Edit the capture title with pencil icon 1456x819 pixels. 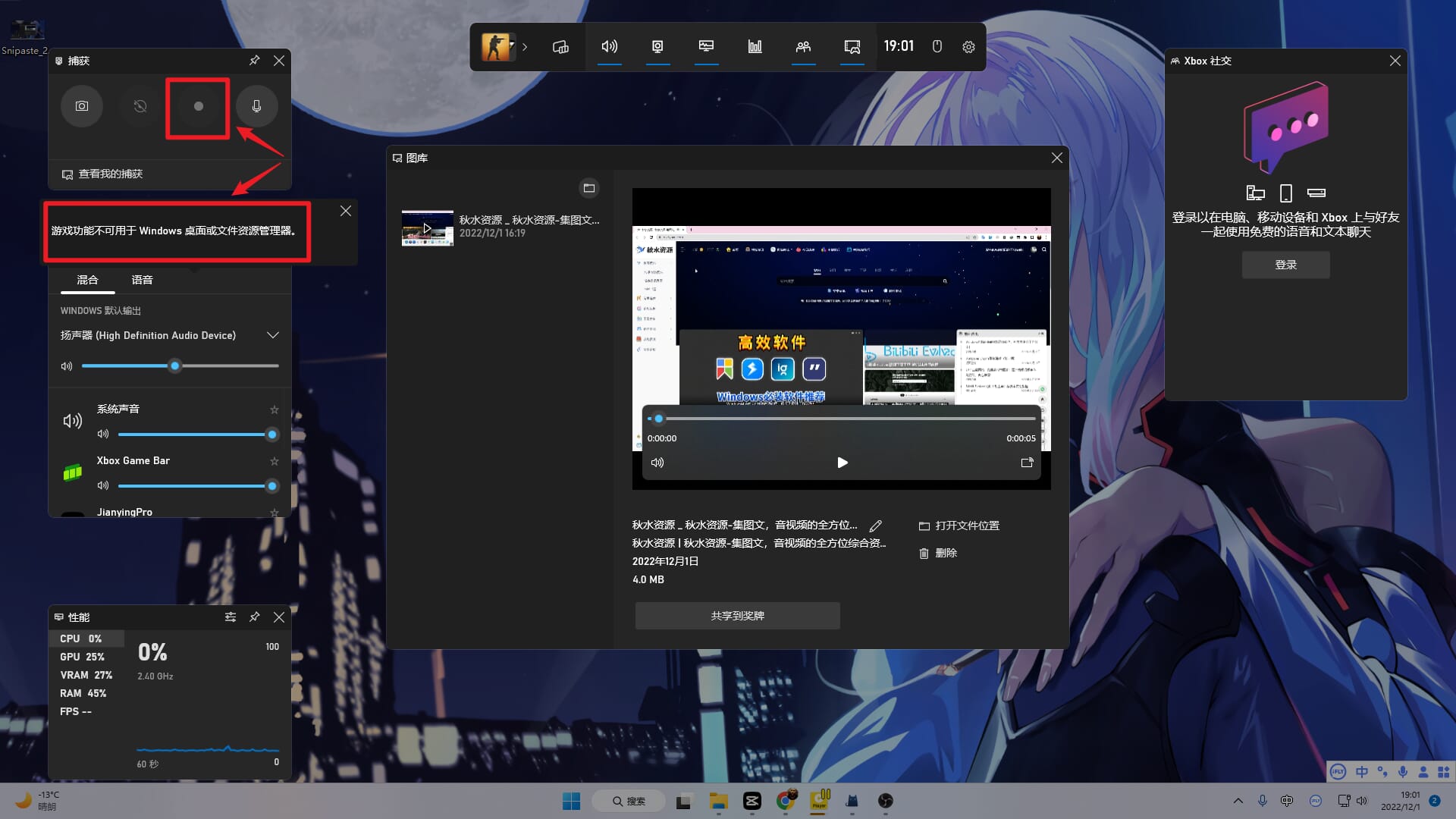point(875,526)
